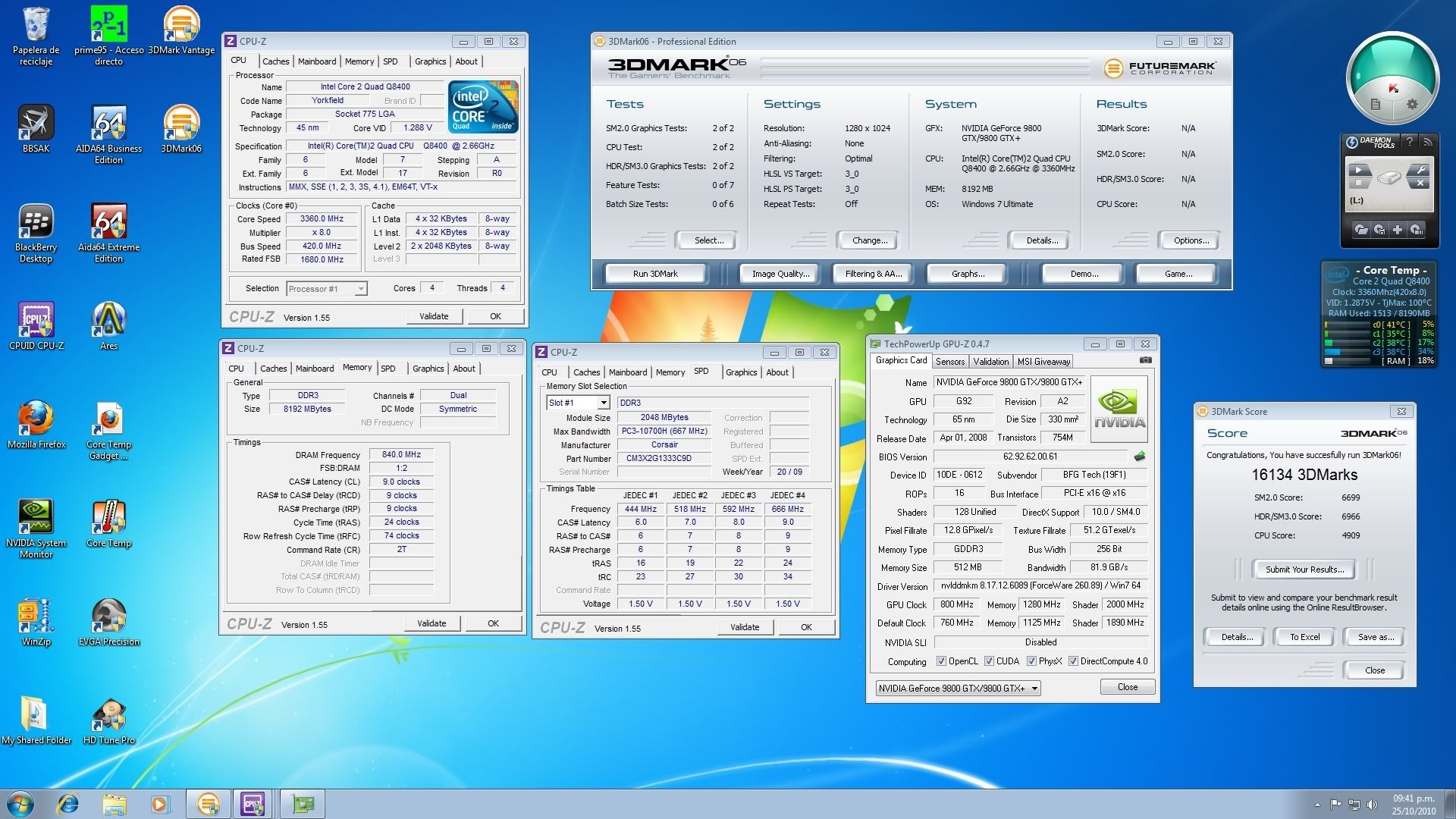The height and width of the screenshot is (819, 1456).
Task: Switch to Sensors tab in GPU-Z
Action: pyautogui.click(x=949, y=362)
